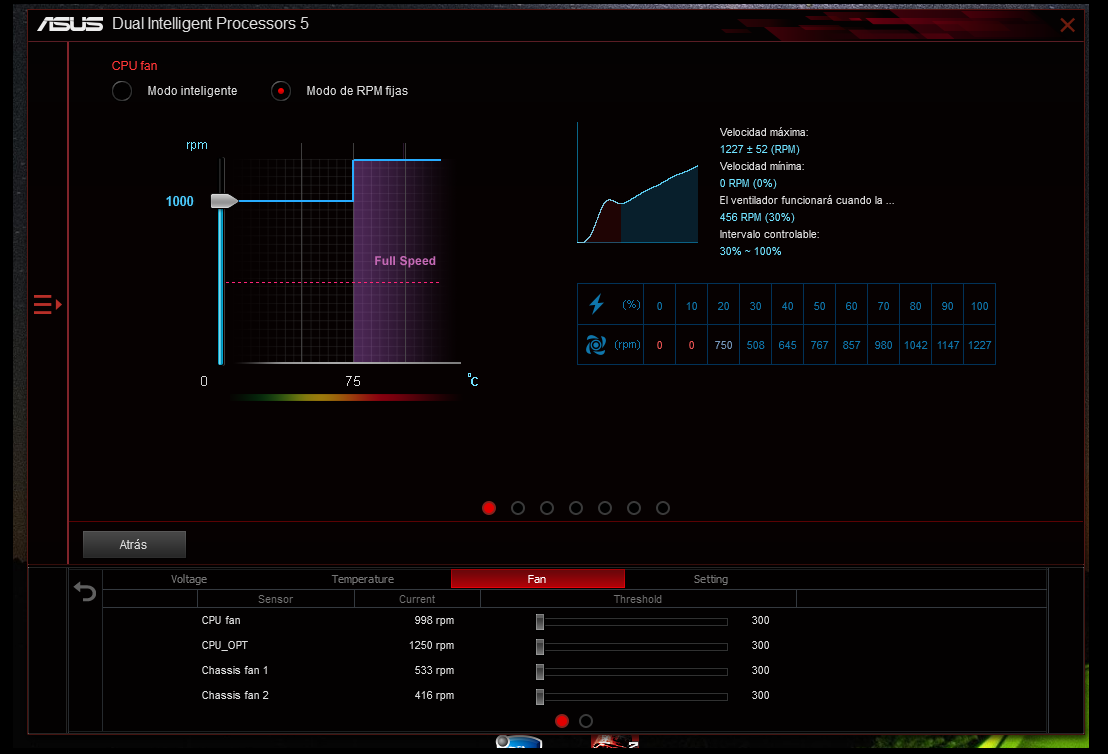Screen dimensions: 1108x754
Task: Click CPU_OPT sensor row label
Action: tap(225, 645)
